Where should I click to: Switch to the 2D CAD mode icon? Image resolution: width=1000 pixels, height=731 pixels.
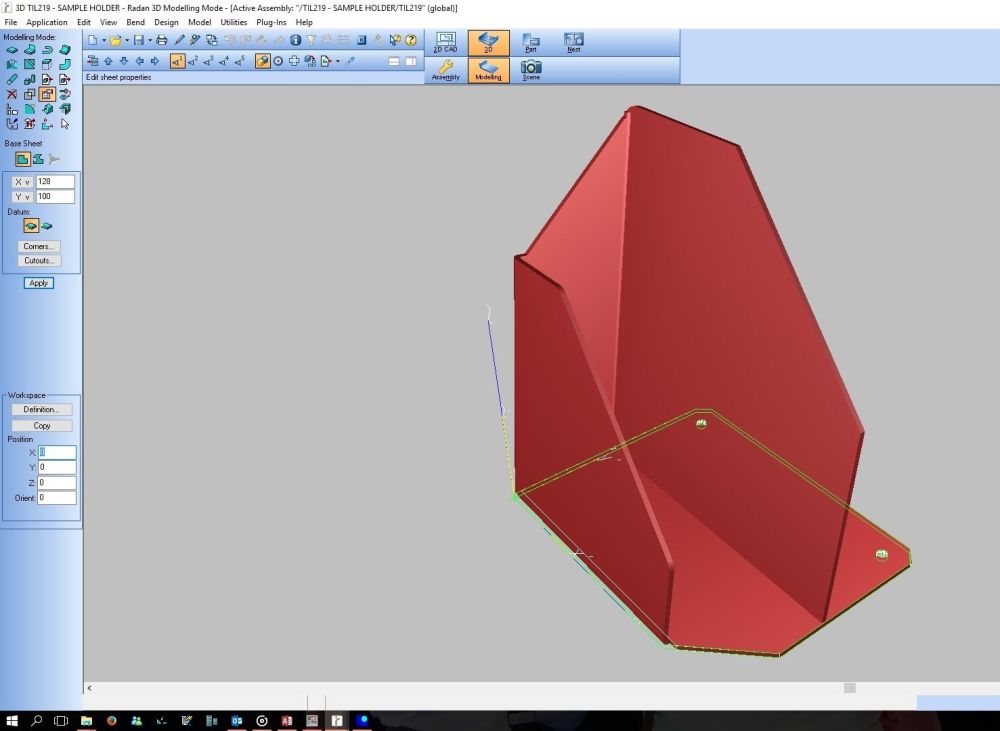pos(445,42)
